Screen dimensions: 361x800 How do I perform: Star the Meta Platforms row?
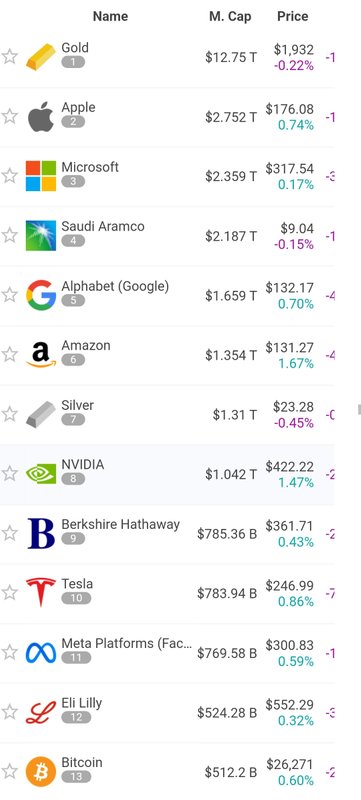click(10, 652)
